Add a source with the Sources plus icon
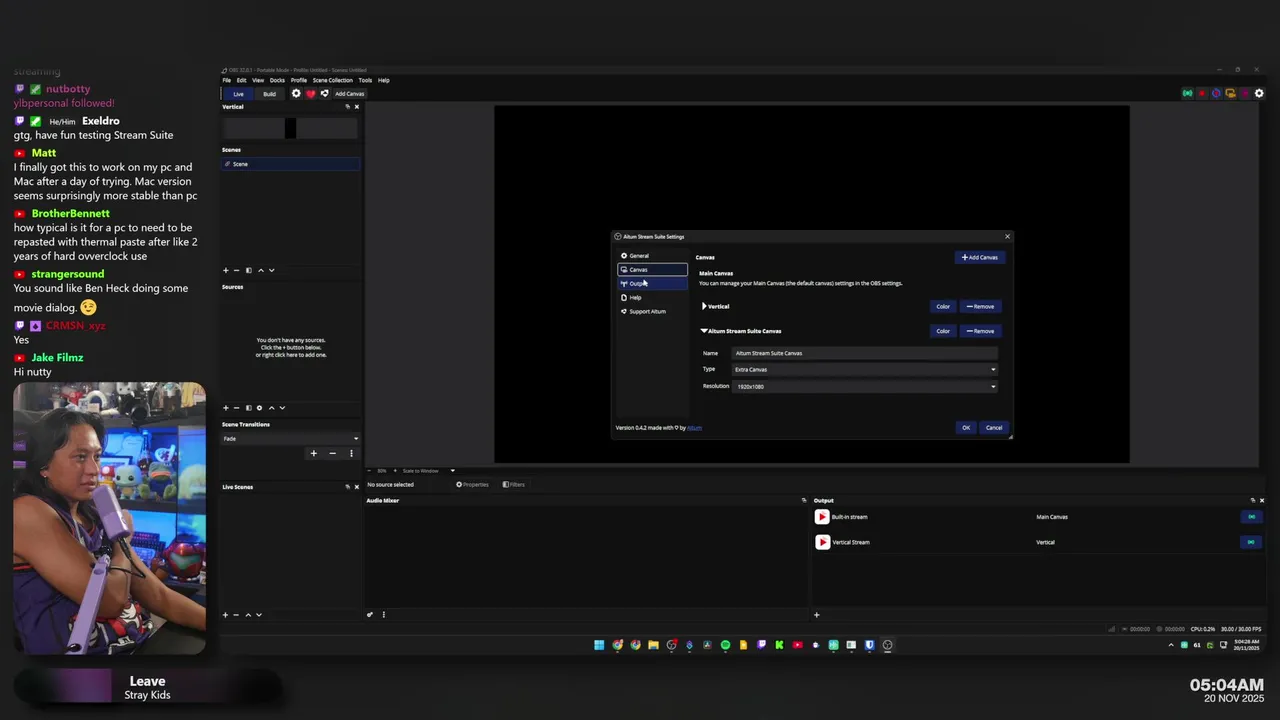 click(x=226, y=408)
